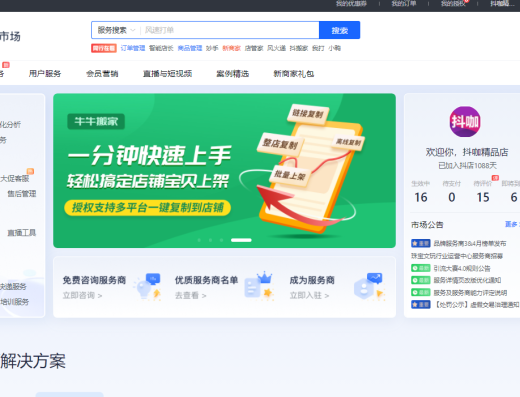Image resolution: width=520 pixels, height=397 pixels.
Task: Select the first carousel dot on banner
Action: click(199, 240)
